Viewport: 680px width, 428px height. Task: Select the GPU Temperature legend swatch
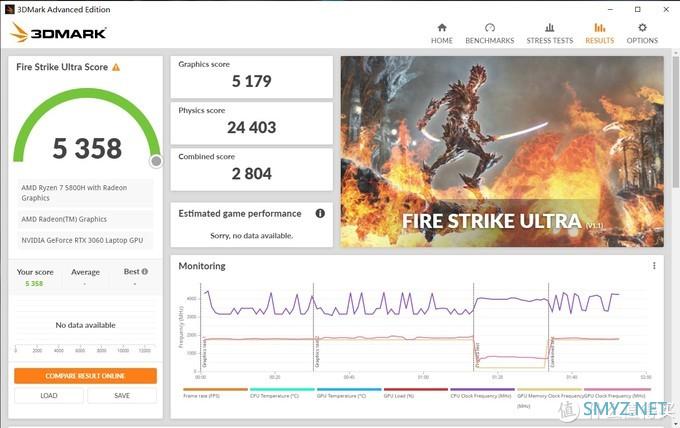349,389
